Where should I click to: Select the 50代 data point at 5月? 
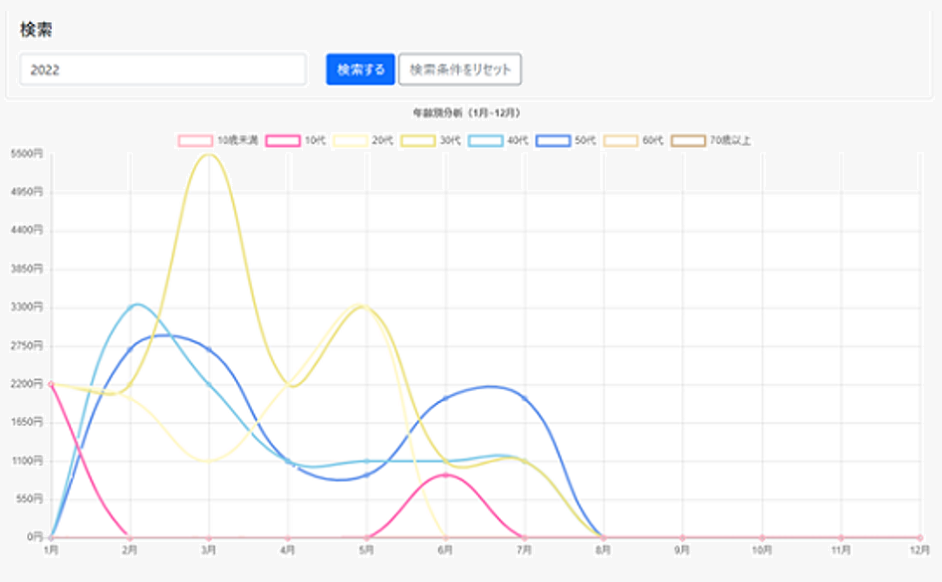coord(367,474)
